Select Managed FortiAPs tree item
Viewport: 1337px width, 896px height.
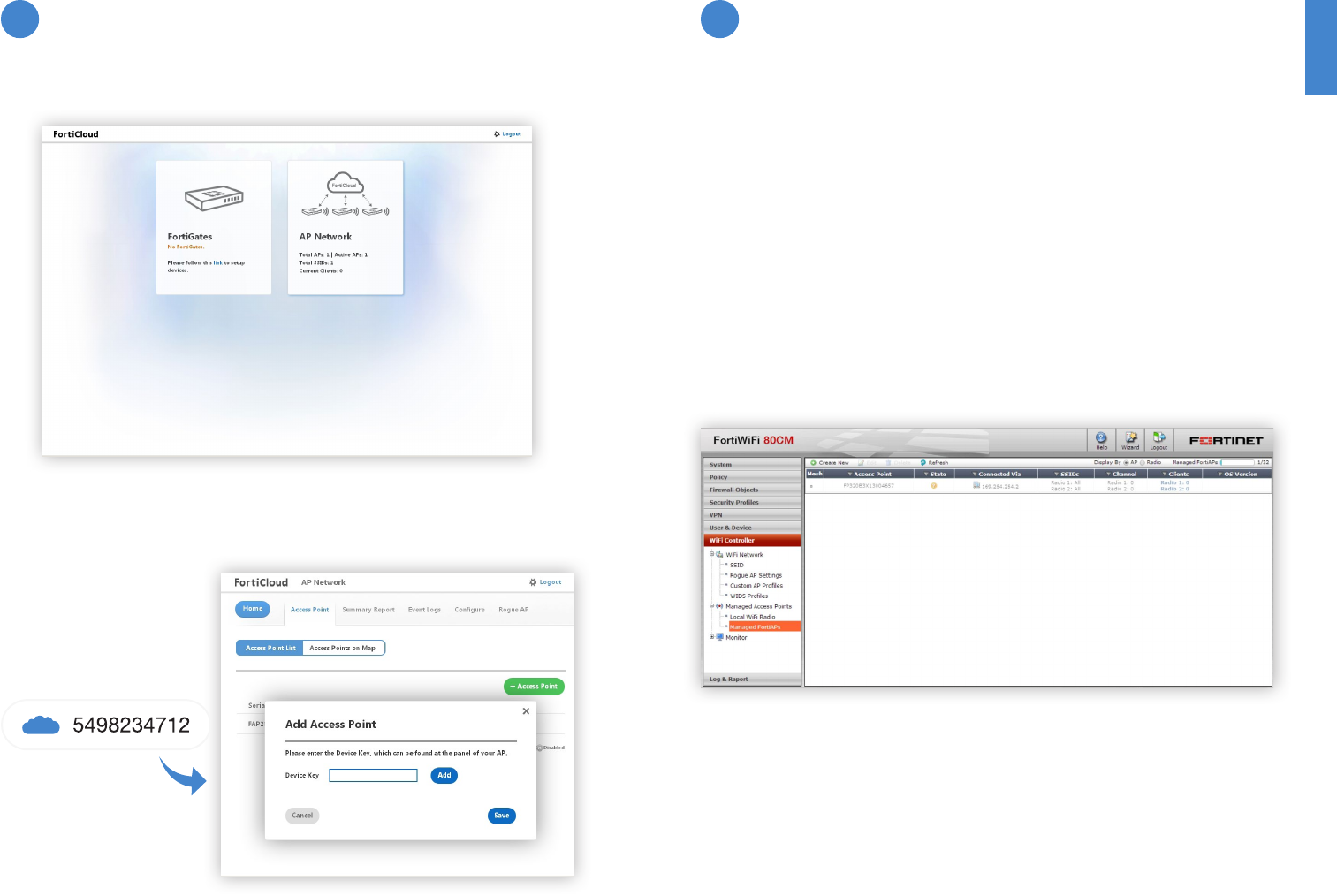click(764, 627)
